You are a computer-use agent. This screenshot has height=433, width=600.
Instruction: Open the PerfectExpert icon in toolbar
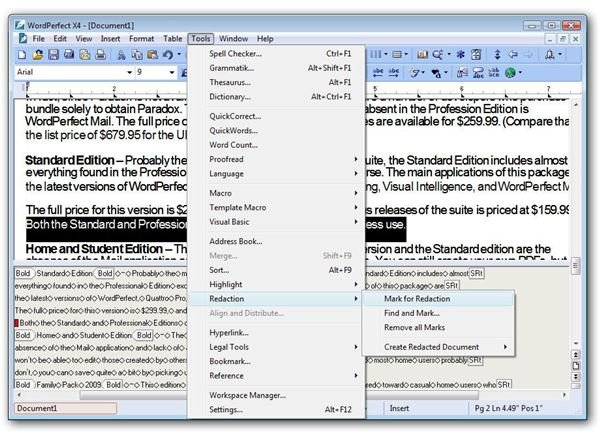(476, 54)
